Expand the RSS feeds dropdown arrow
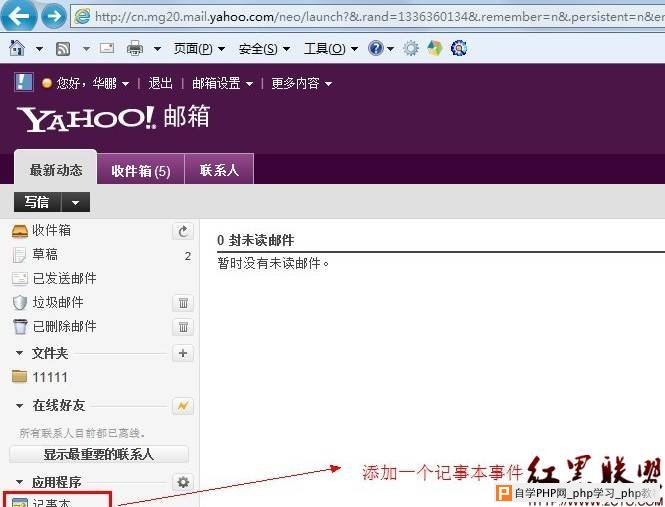This screenshot has width=665, height=507. [x=86, y=49]
